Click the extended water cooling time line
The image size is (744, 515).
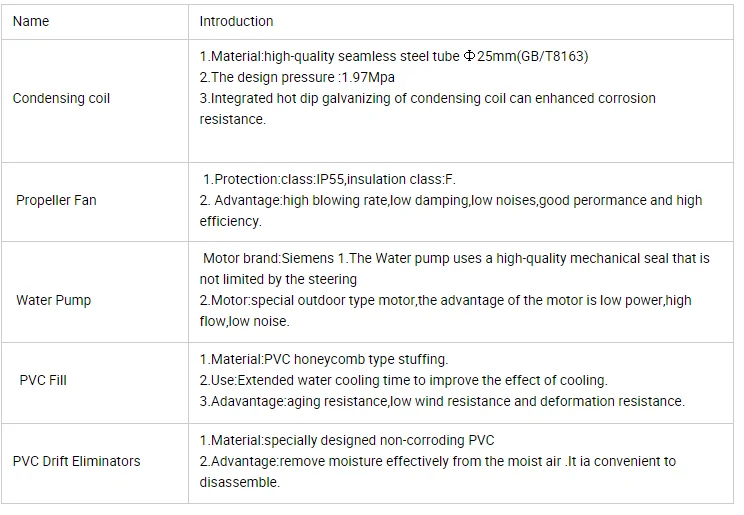pyautogui.click(x=403, y=381)
